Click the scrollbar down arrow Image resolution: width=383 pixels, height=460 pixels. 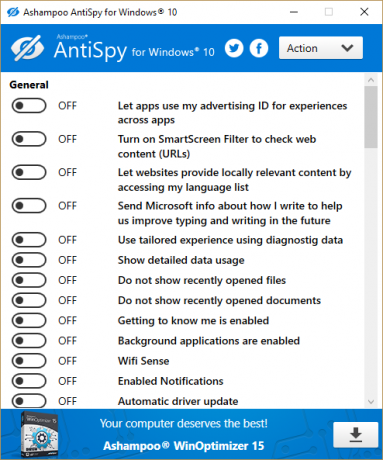pos(371,402)
